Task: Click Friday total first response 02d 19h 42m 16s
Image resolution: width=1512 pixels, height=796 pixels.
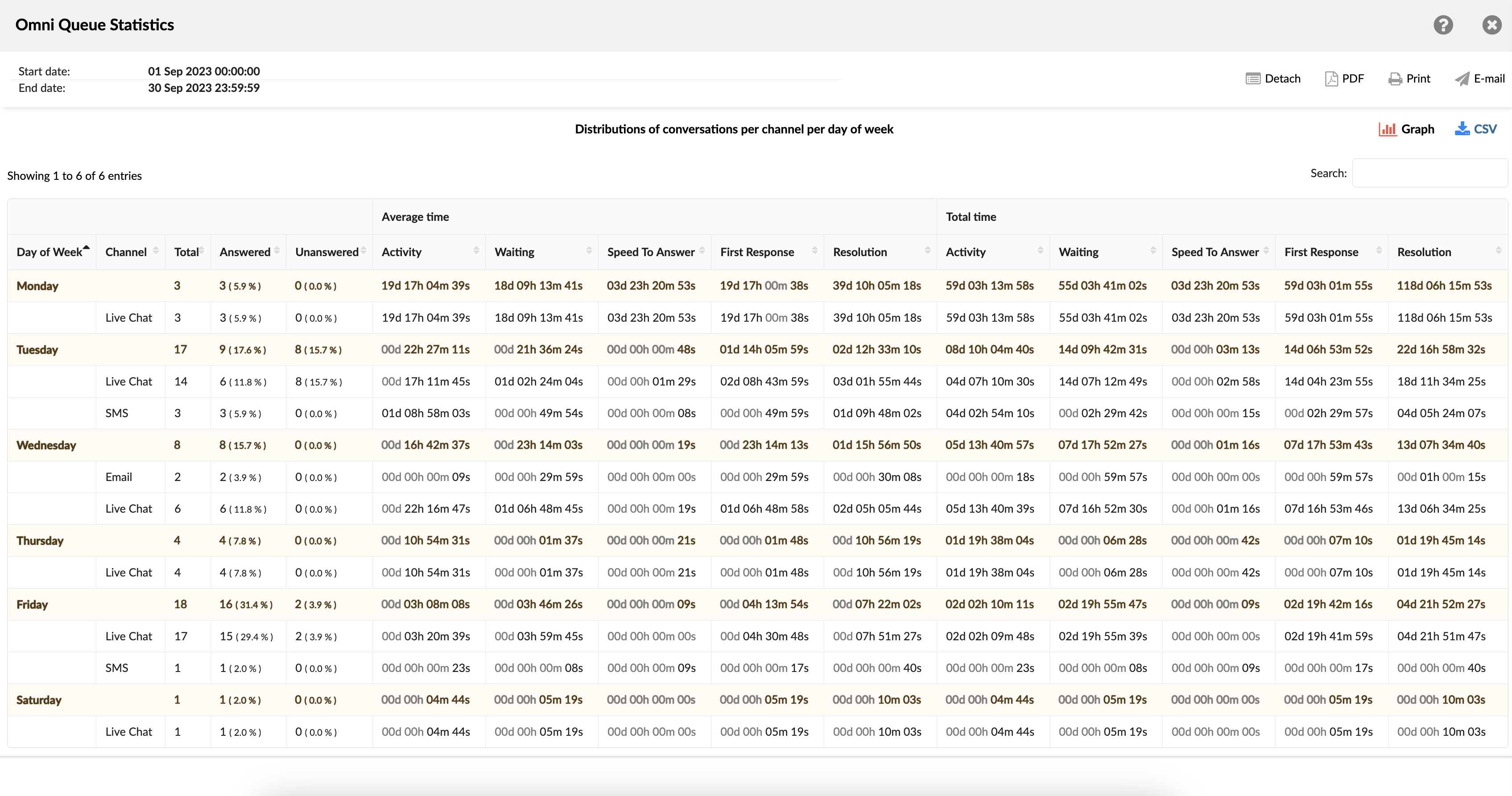Action: click(x=1328, y=605)
